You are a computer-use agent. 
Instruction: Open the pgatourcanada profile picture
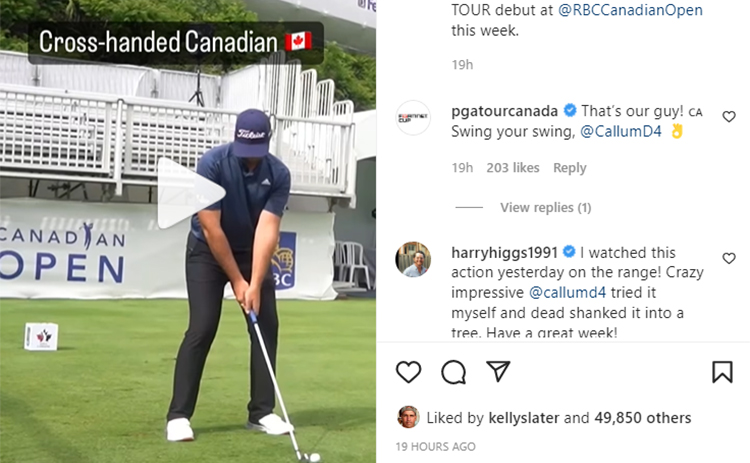click(413, 118)
